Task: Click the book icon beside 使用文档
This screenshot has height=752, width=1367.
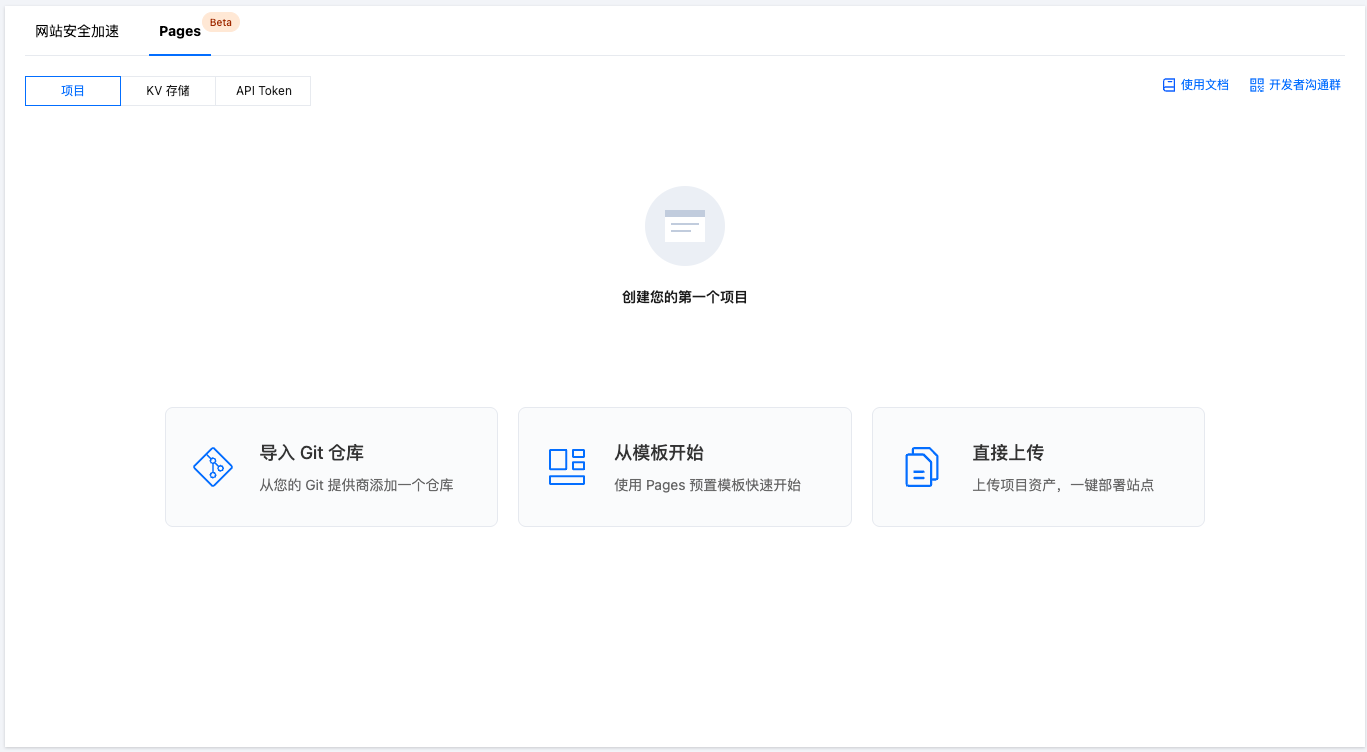Action: (x=1168, y=85)
